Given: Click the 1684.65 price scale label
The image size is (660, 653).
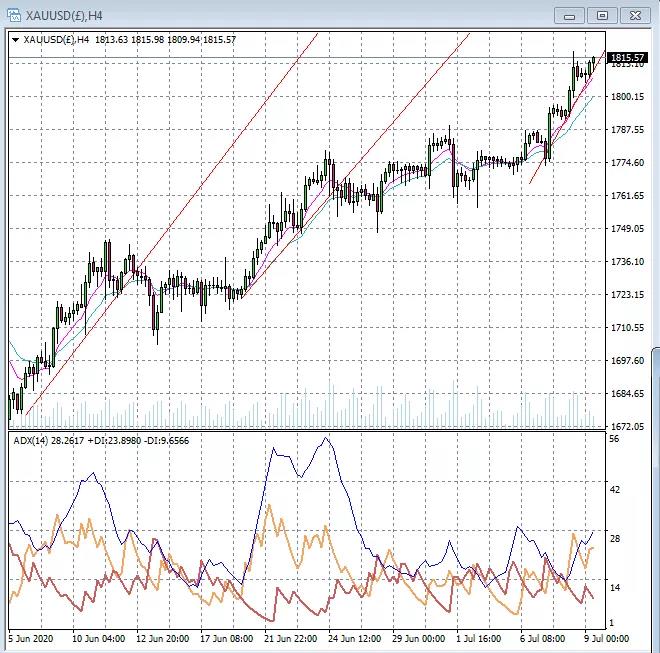Looking at the screenshot, I should point(627,394).
